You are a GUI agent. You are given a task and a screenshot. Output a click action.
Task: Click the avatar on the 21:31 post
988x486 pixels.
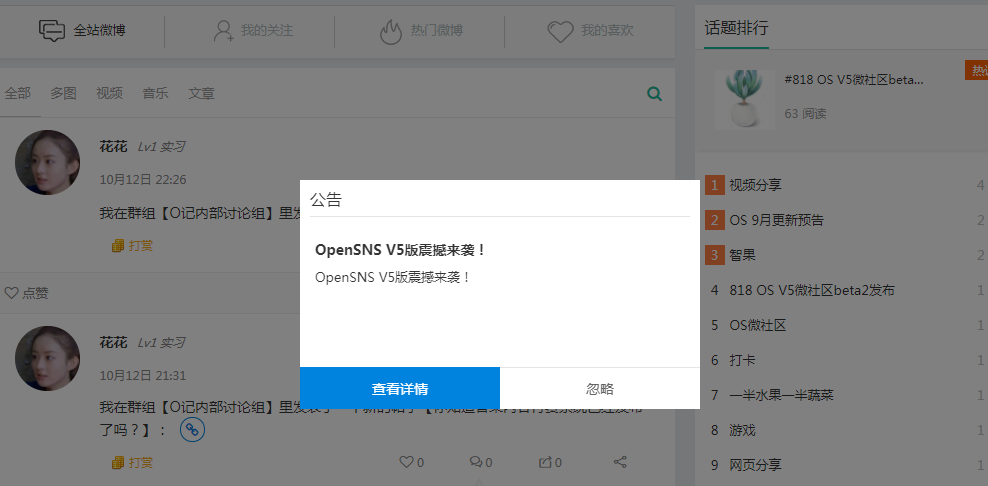coord(47,358)
